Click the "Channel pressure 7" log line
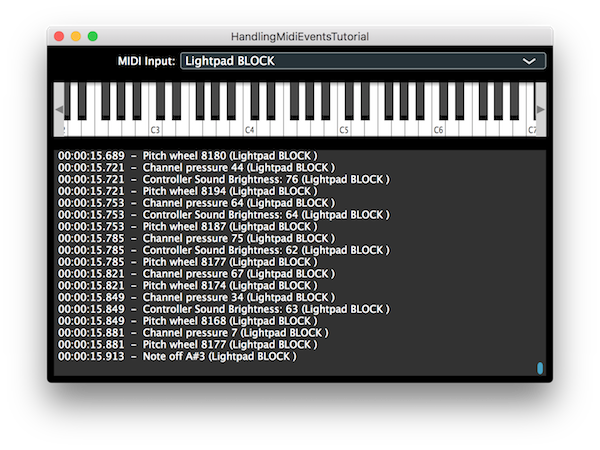 click(235, 332)
